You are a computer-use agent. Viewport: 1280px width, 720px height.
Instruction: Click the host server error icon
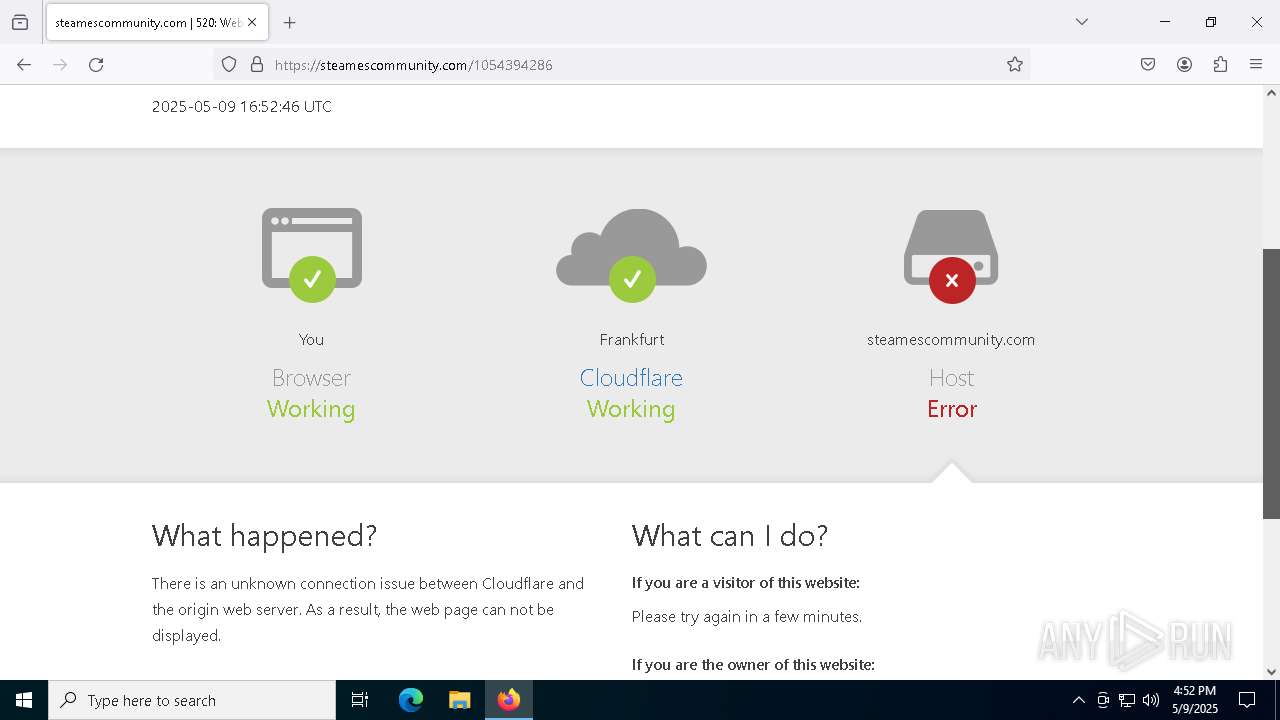(951, 256)
